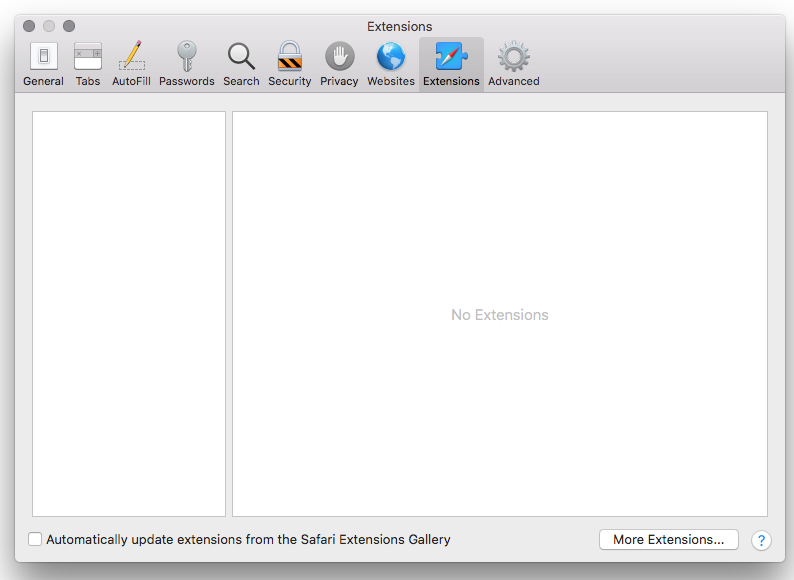Select the Extensions puzzle piece pane
Screen dimensions: 794x580
click(451, 64)
